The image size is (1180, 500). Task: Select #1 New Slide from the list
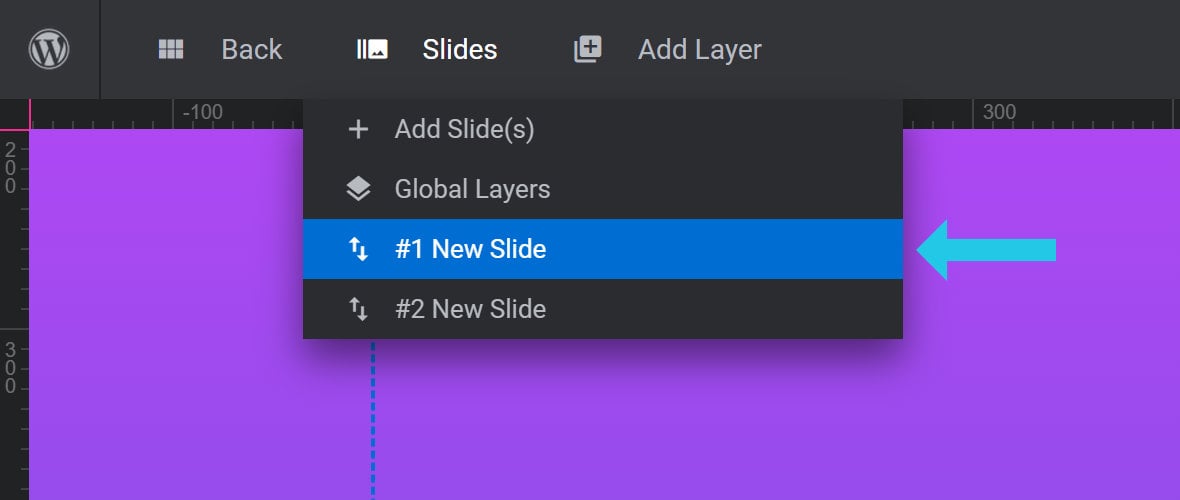tap(603, 249)
